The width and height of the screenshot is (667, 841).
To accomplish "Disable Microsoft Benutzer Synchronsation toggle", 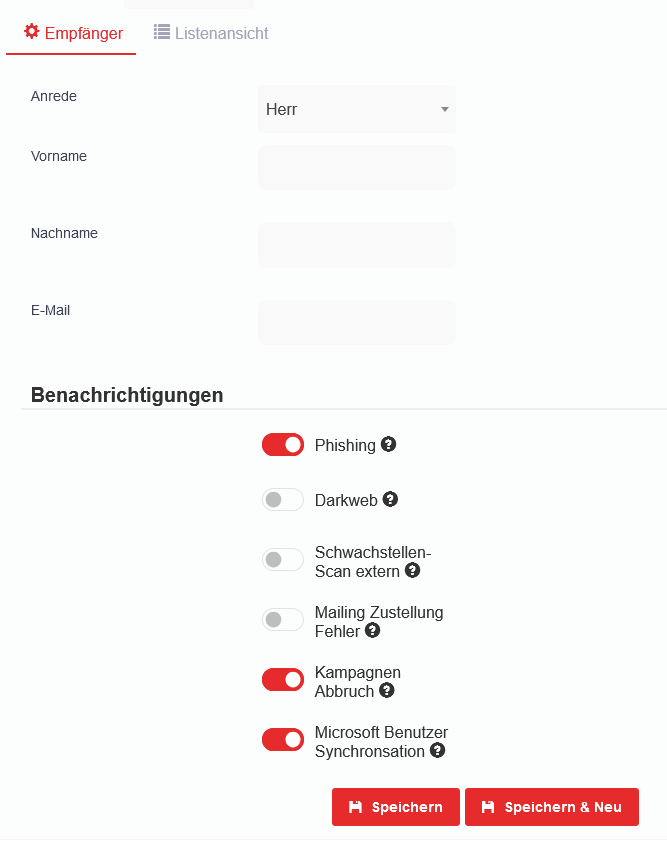I will point(283,740).
